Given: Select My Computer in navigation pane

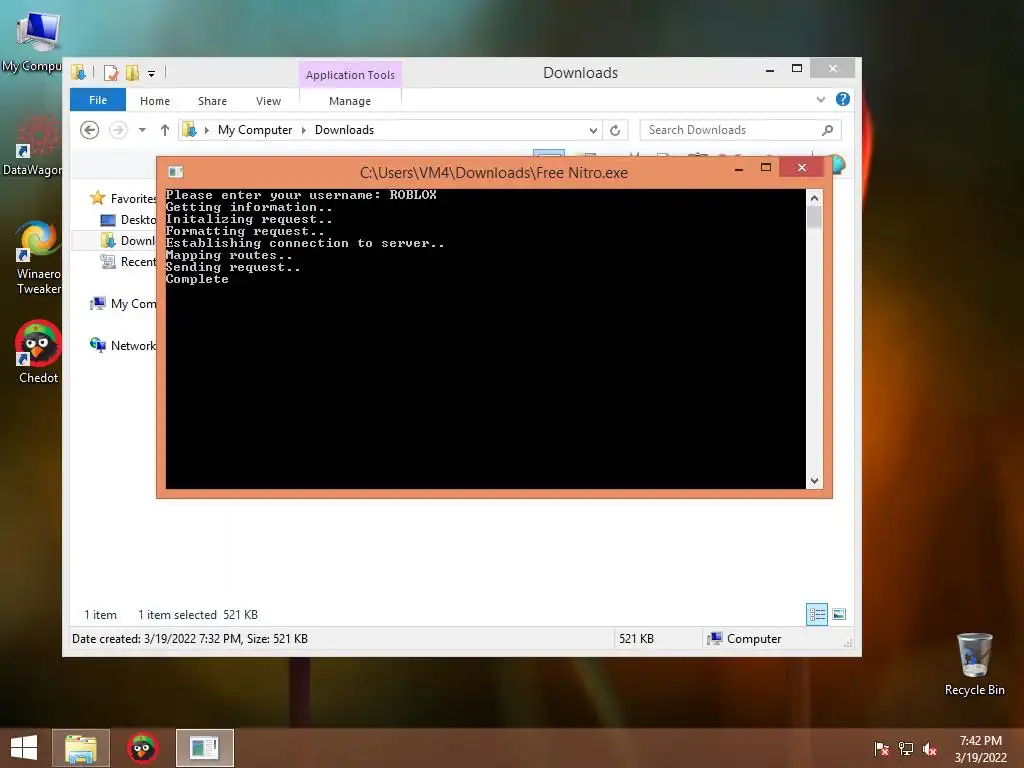Looking at the screenshot, I should 123,304.
